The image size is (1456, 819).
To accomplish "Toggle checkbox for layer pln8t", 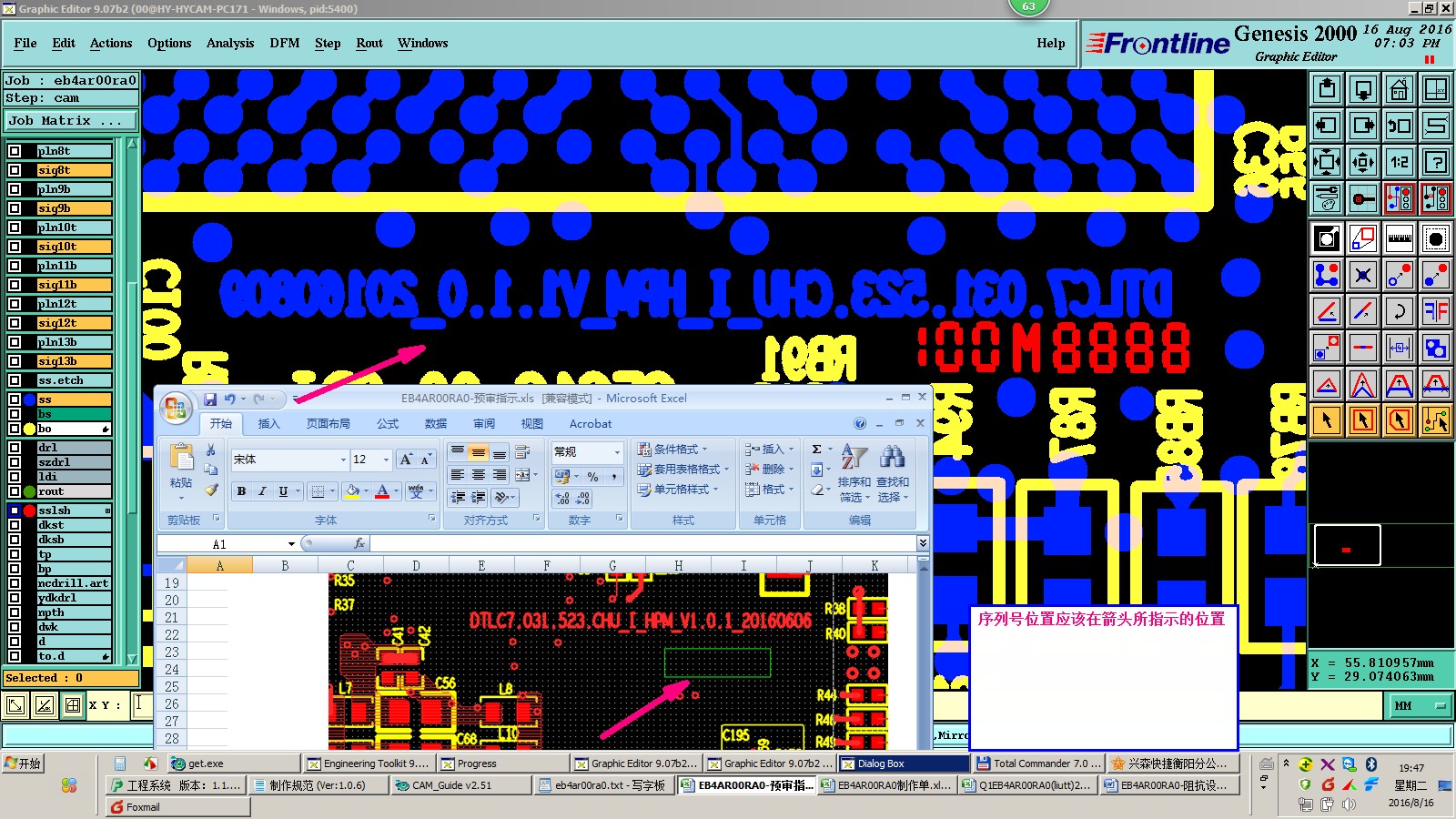I will coord(15,151).
